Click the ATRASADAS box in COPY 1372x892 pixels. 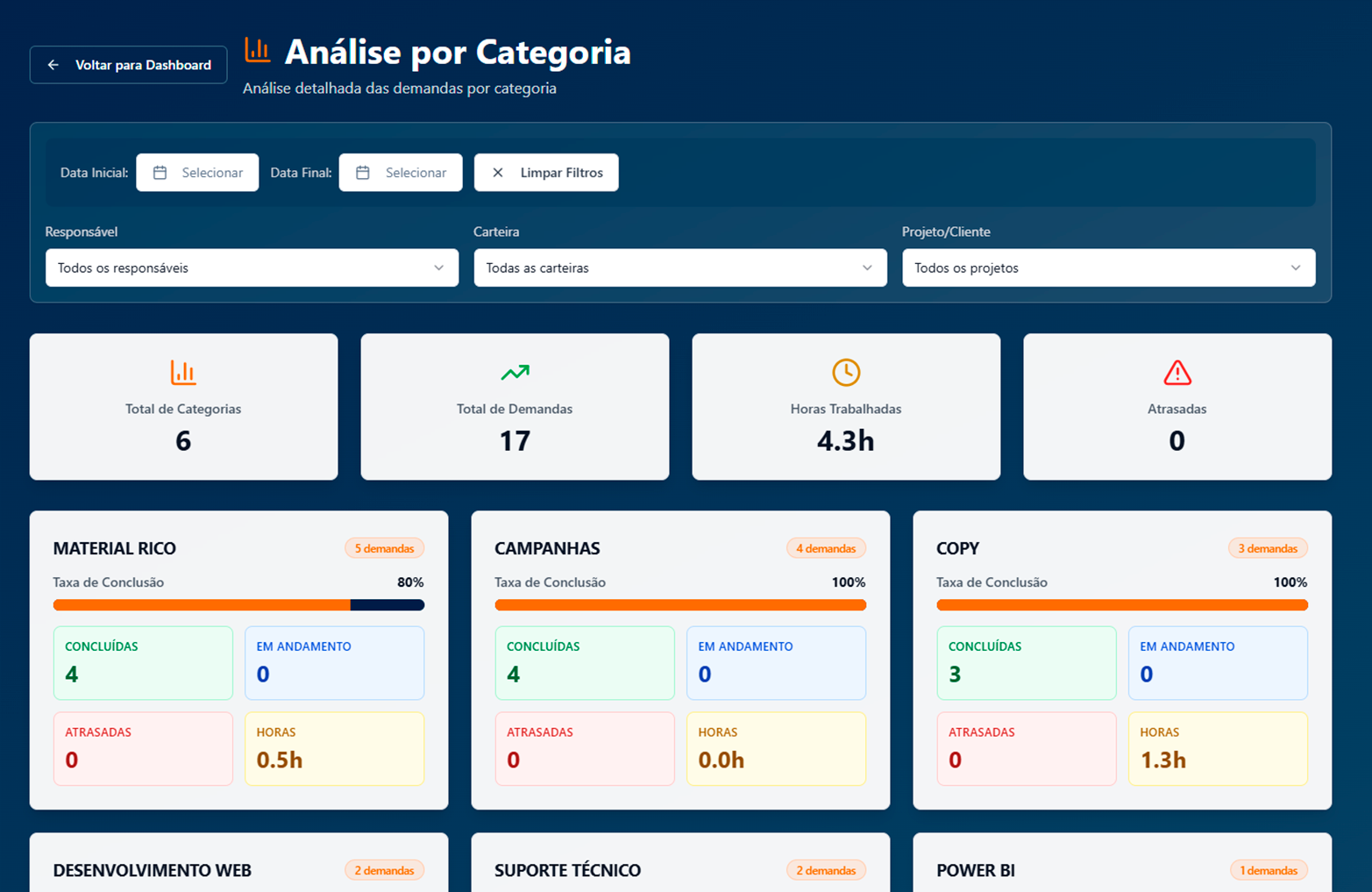(1027, 748)
